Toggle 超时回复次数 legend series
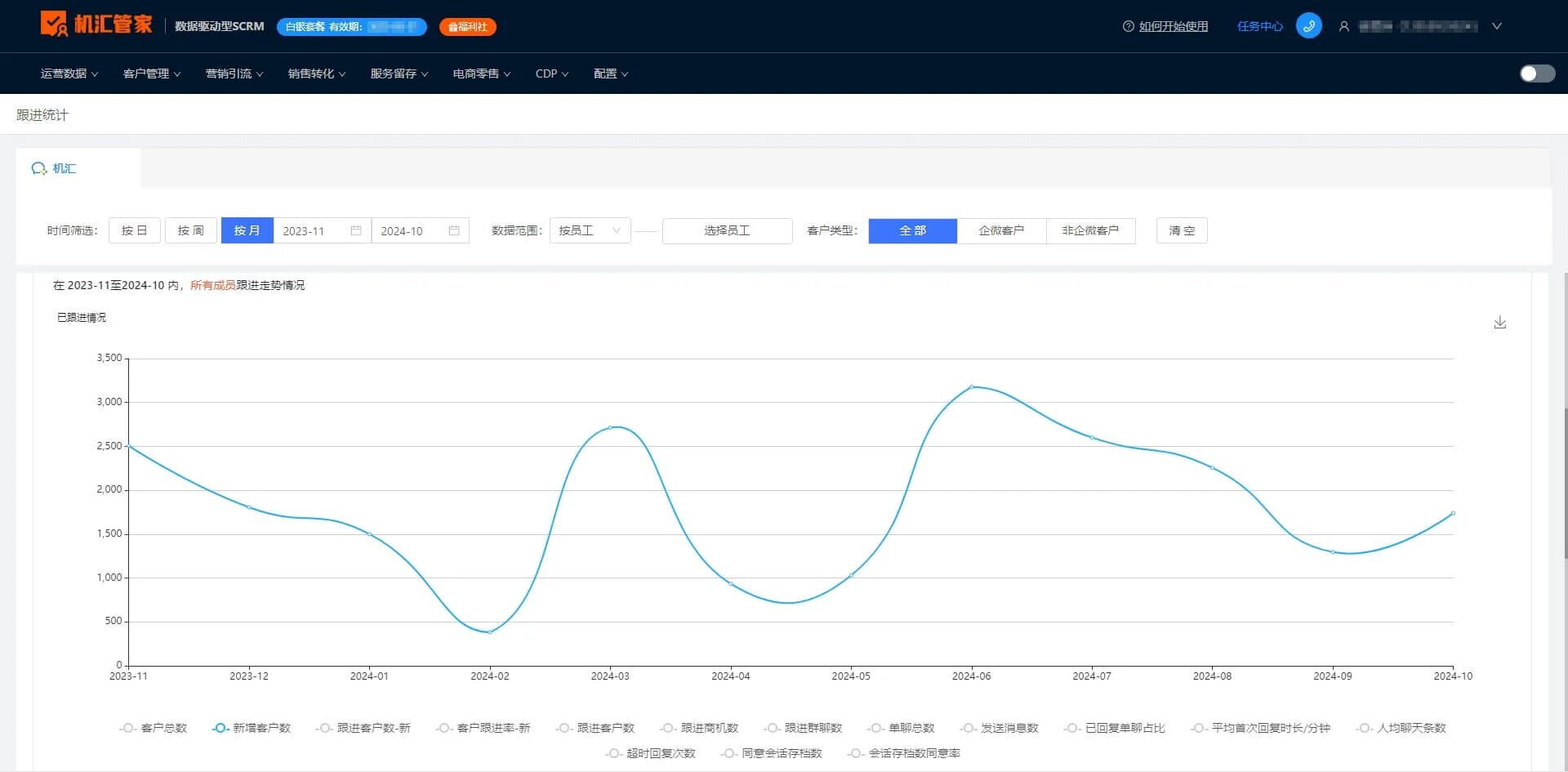Screen dimensions: 1568x772 [650, 753]
